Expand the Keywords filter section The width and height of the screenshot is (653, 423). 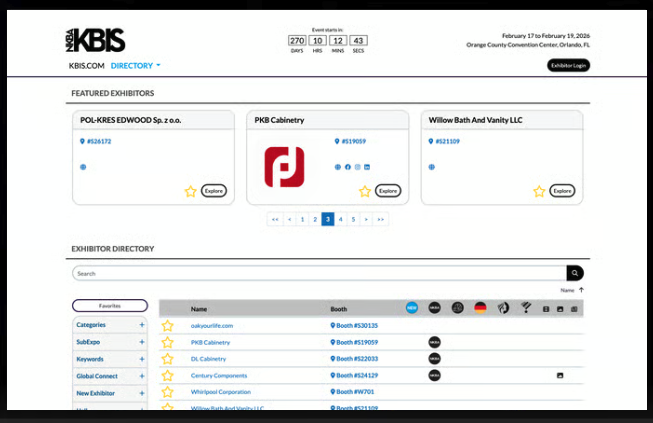pyautogui.click(x=141, y=359)
